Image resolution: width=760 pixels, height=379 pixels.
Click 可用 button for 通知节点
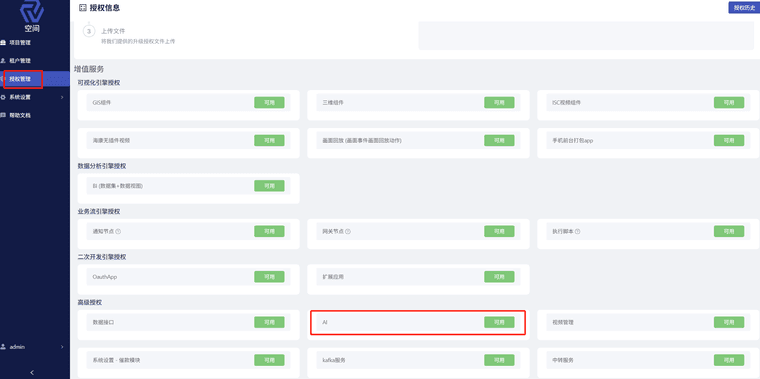click(x=269, y=231)
